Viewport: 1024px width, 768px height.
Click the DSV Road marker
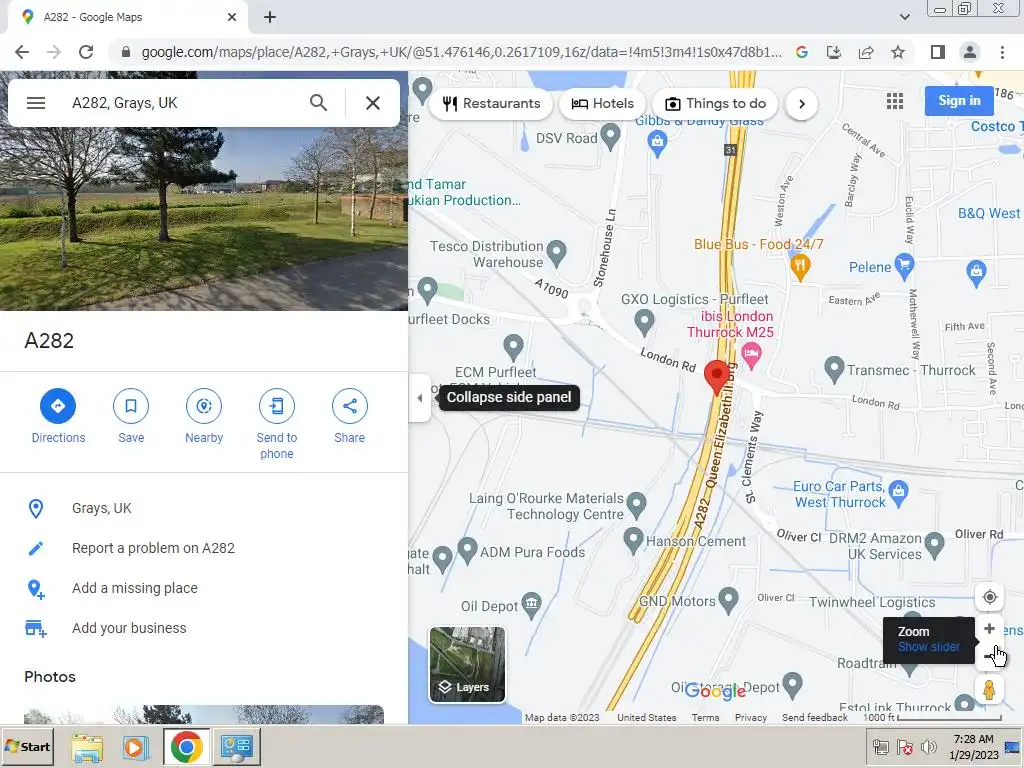coord(610,136)
